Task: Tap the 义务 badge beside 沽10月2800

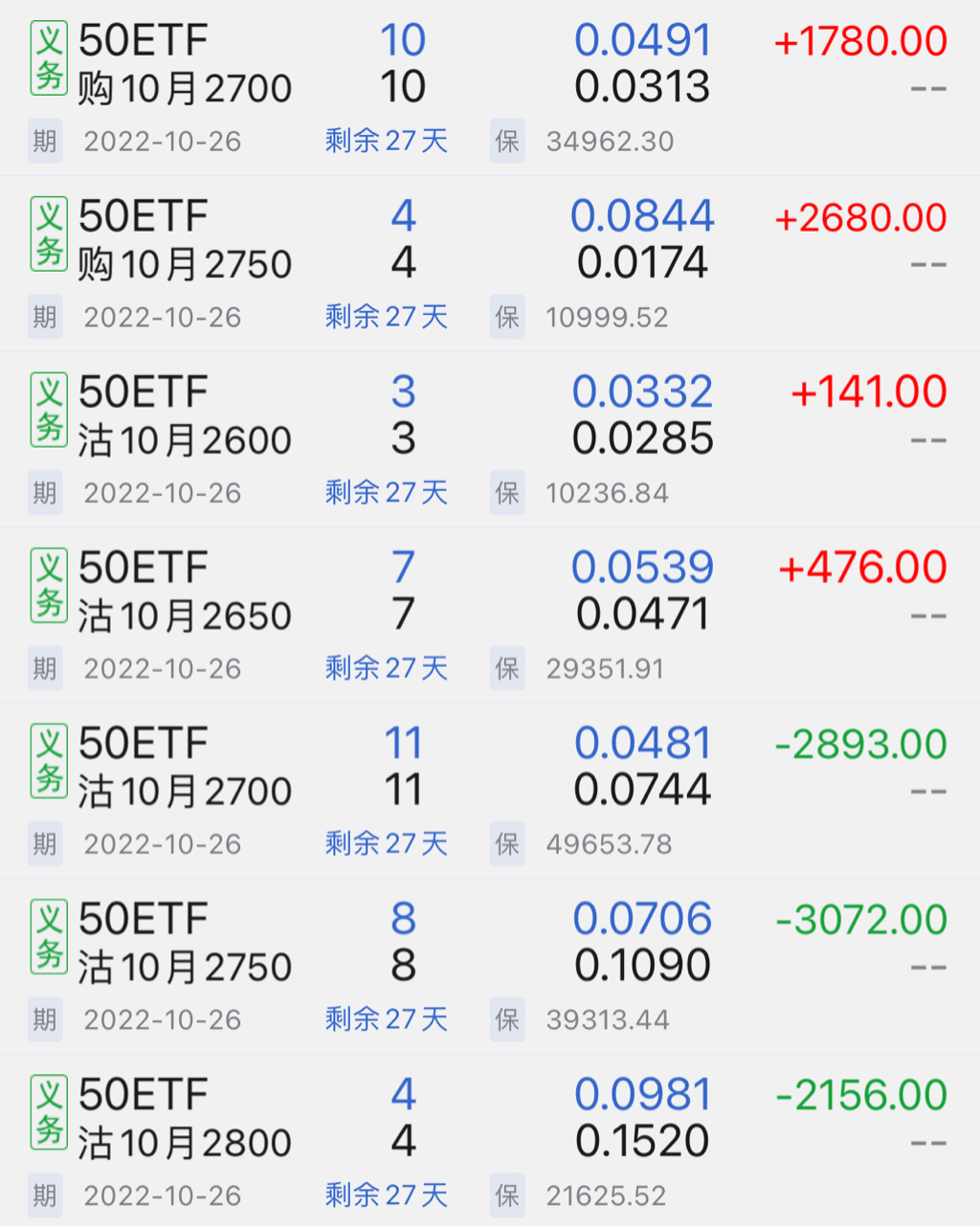Action: coord(49,1112)
